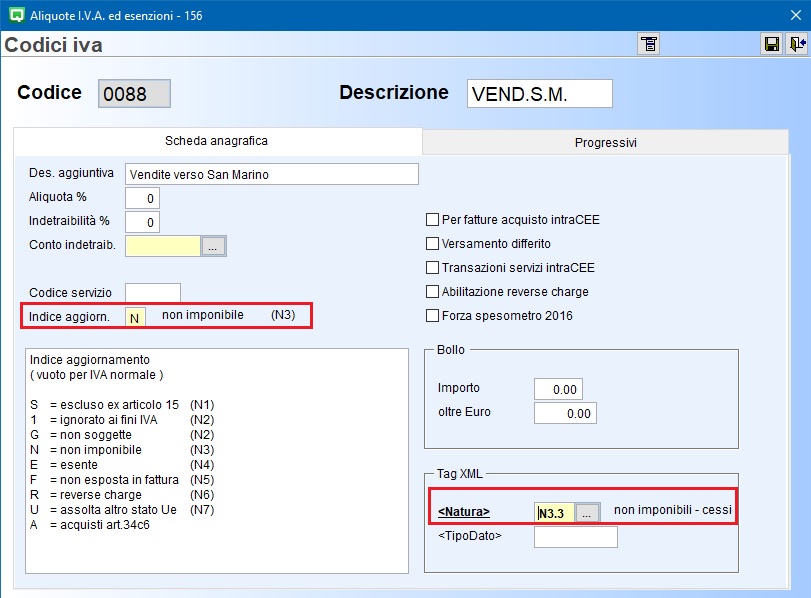Image resolution: width=811 pixels, height=598 pixels.
Task: Click legend line 'U = assolta altro stato Ue'
Action: (122, 510)
